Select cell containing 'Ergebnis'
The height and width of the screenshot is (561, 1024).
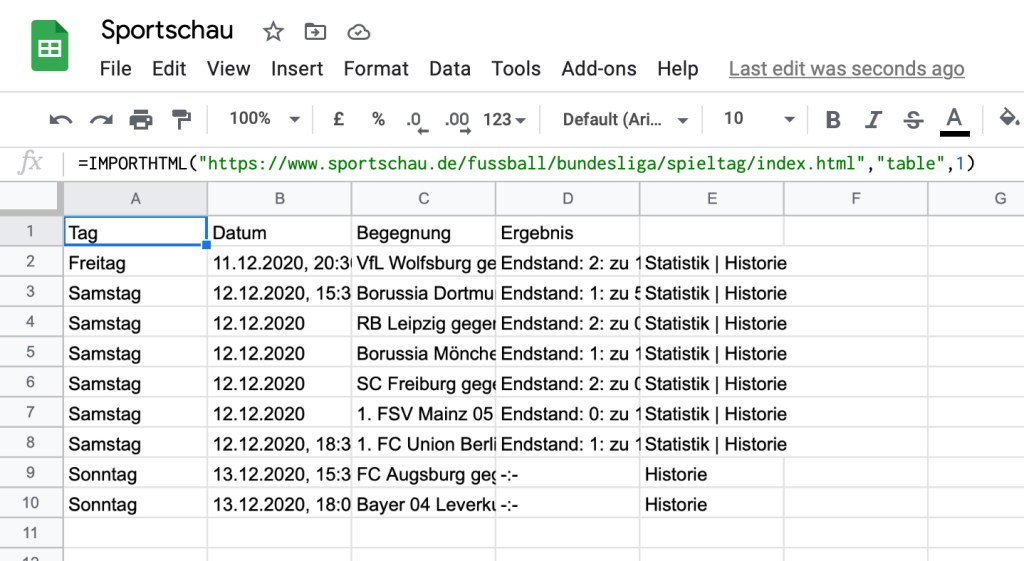(568, 232)
